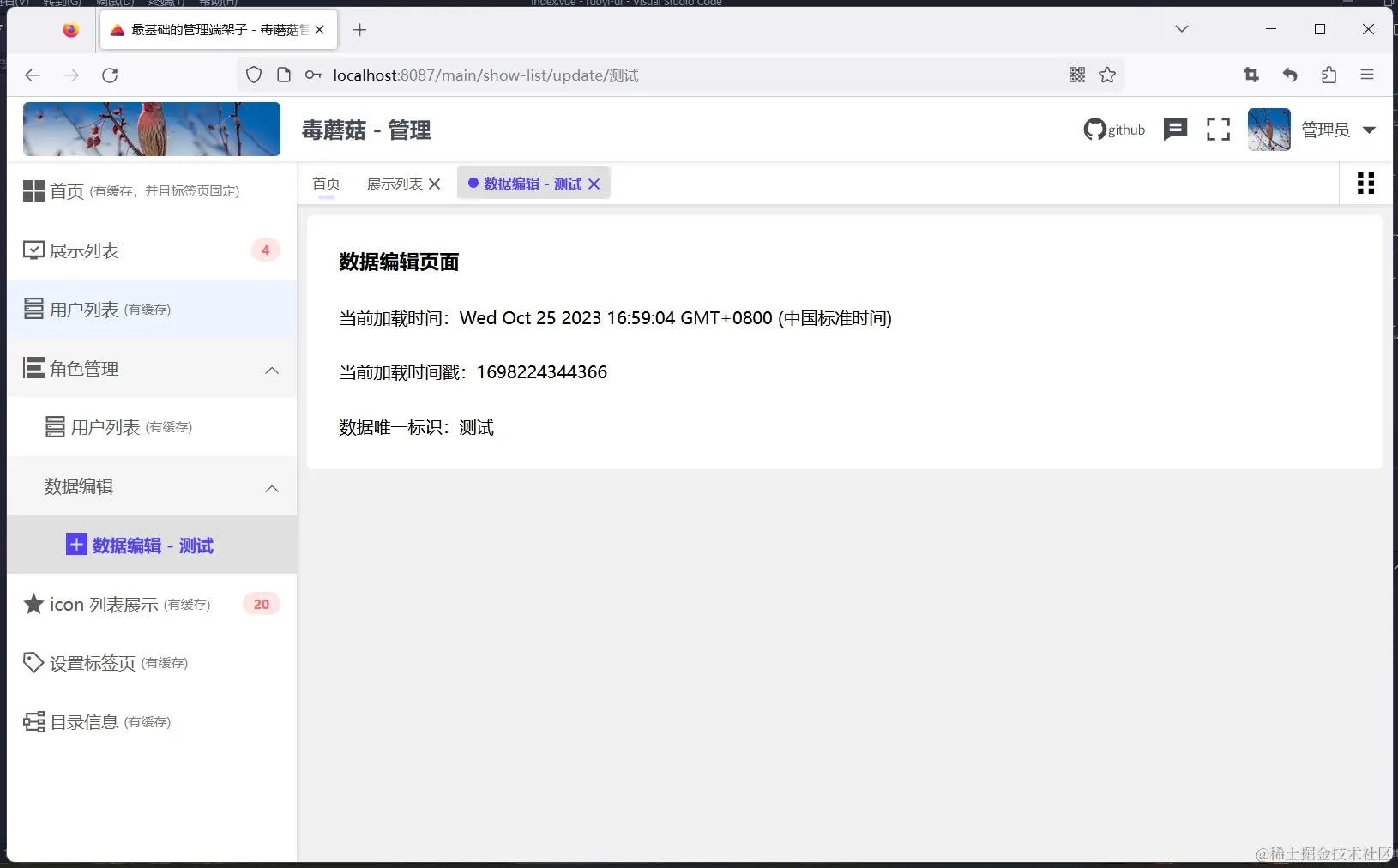Click the admin avatar picture
The image size is (1398, 868).
click(1269, 130)
